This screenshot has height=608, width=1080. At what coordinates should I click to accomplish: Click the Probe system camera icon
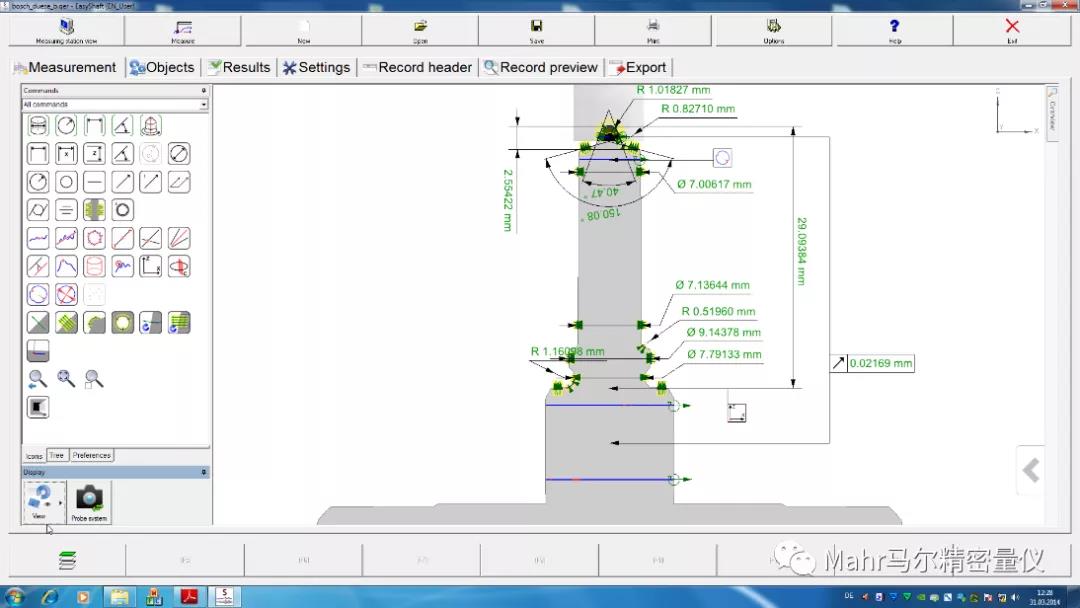(x=90, y=498)
